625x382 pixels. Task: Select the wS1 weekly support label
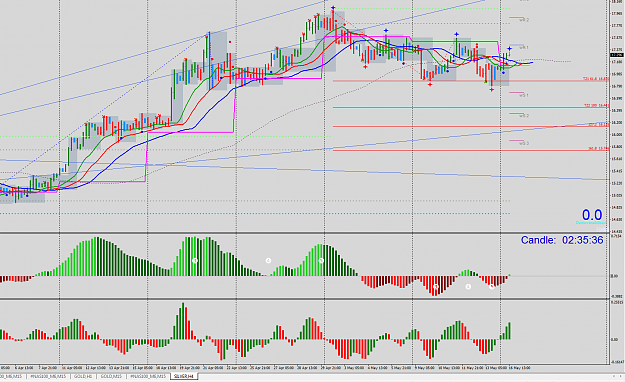point(524,95)
